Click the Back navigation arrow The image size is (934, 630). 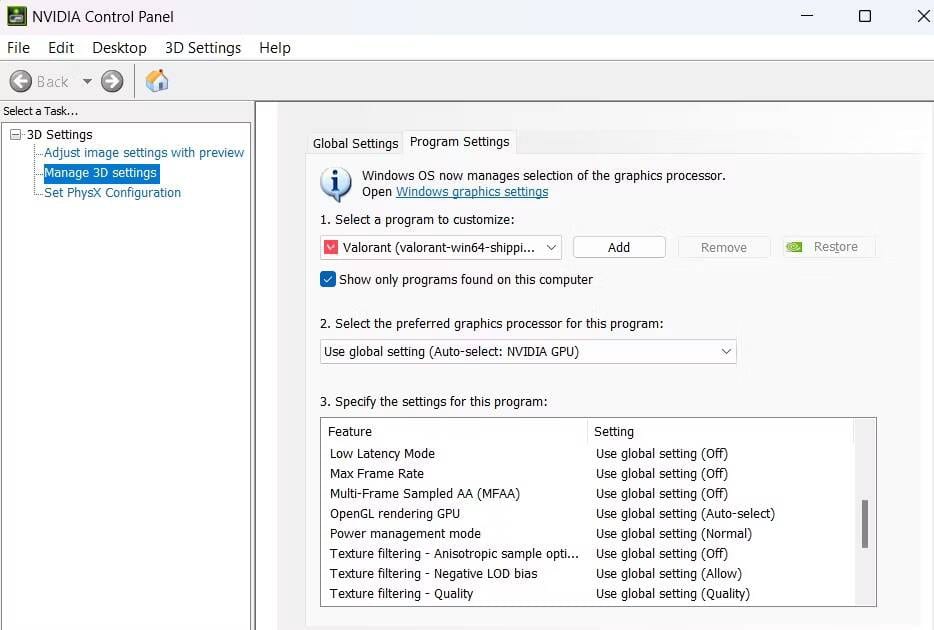click(22, 81)
